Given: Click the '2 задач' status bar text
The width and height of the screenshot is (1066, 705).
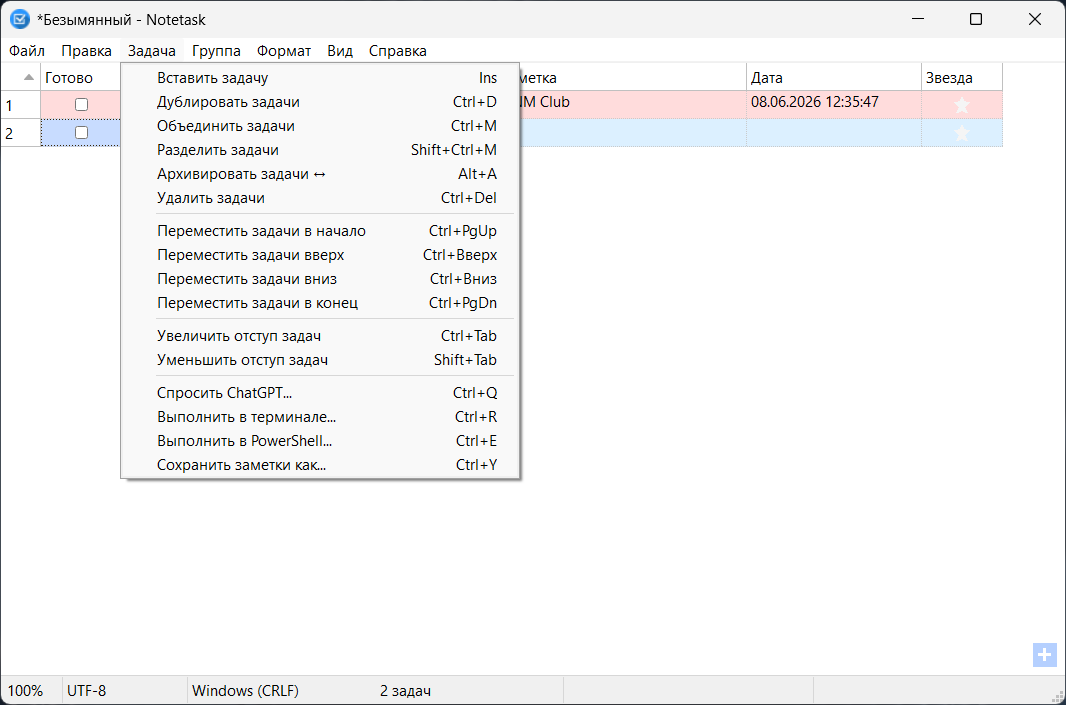Looking at the screenshot, I should tap(405, 691).
